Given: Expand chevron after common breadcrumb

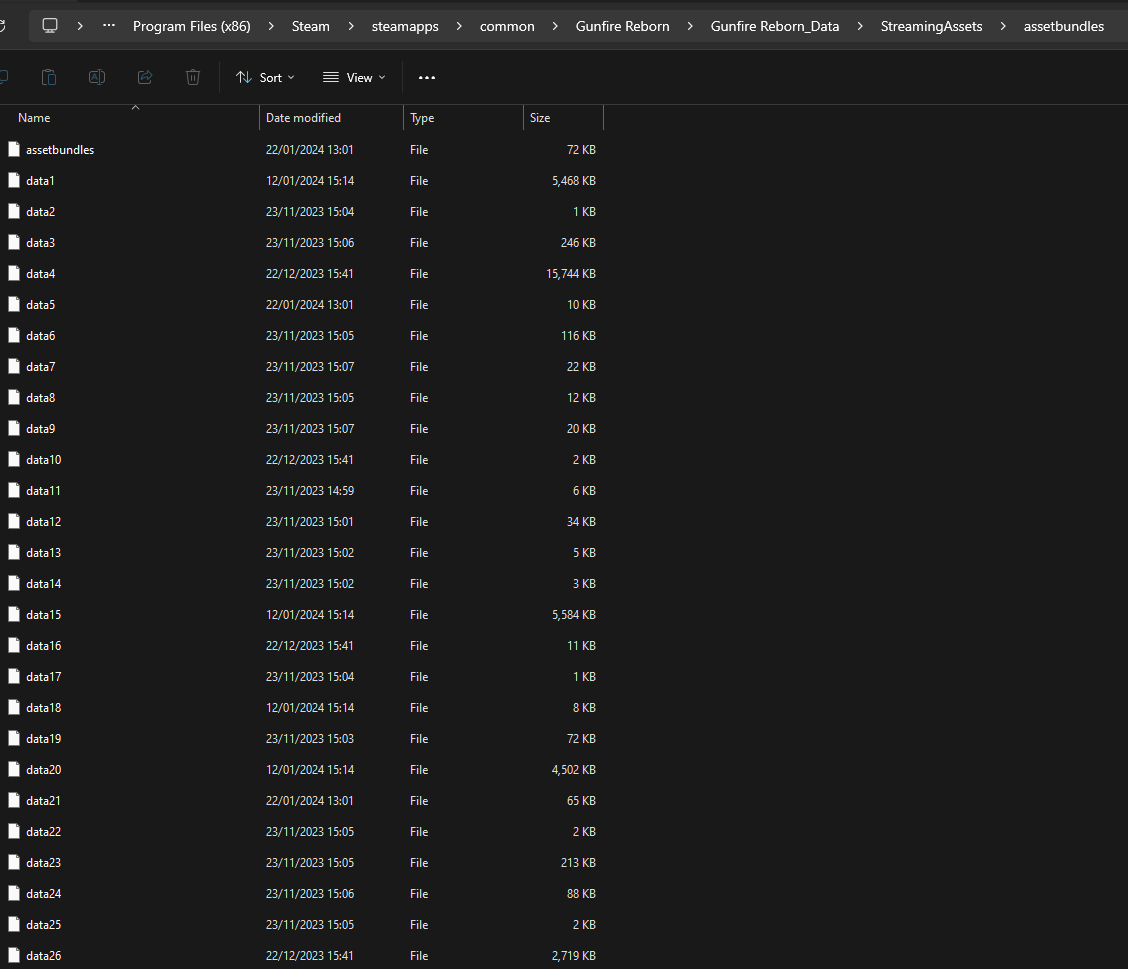Looking at the screenshot, I should [x=555, y=26].
